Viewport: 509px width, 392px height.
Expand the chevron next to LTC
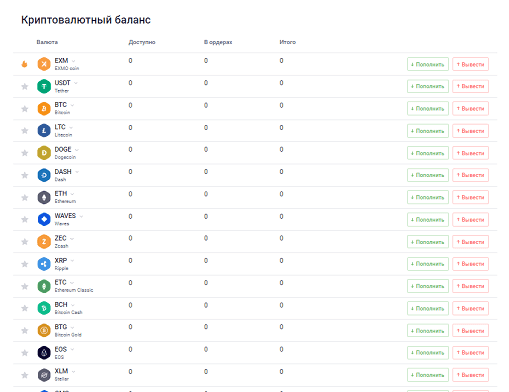[x=71, y=127]
